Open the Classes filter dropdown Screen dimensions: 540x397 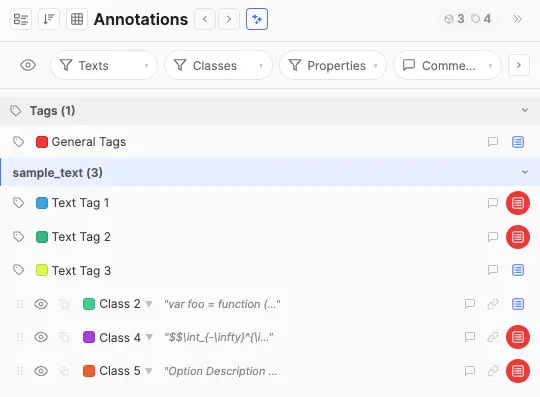pos(218,65)
